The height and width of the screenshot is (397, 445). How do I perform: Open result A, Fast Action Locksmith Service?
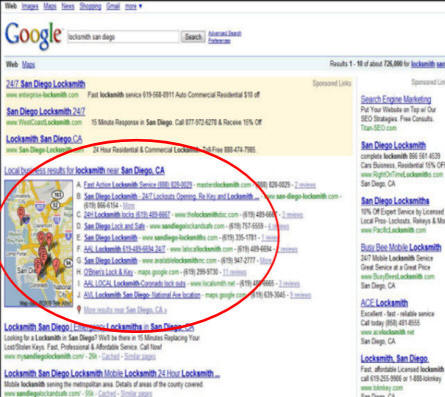(x=138, y=185)
